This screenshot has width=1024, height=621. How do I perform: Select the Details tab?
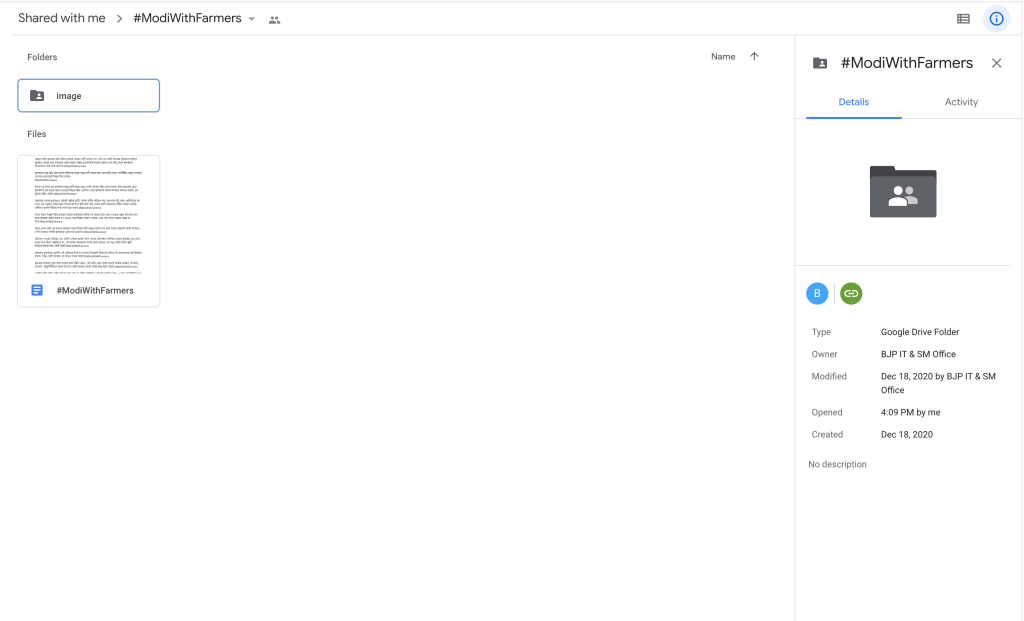tap(854, 102)
